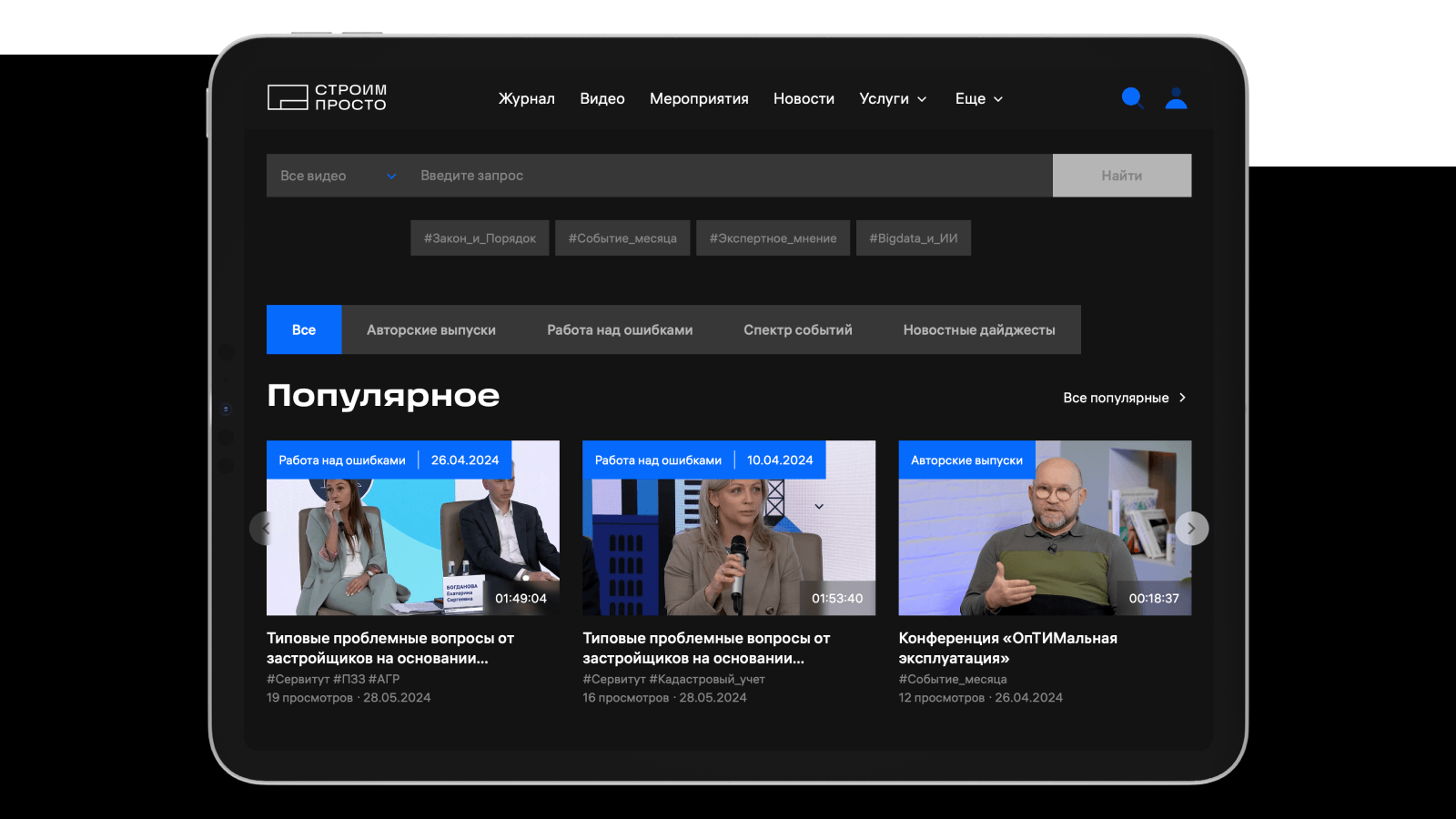Viewport: 1456px width, 819px height.
Task: Open Мероприятия in the top menu
Action: (x=699, y=99)
